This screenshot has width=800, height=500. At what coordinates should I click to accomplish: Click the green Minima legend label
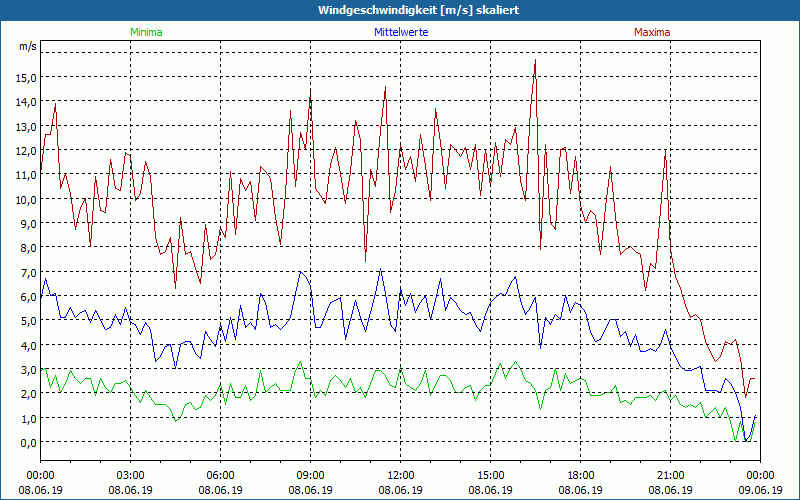pyautogui.click(x=146, y=32)
